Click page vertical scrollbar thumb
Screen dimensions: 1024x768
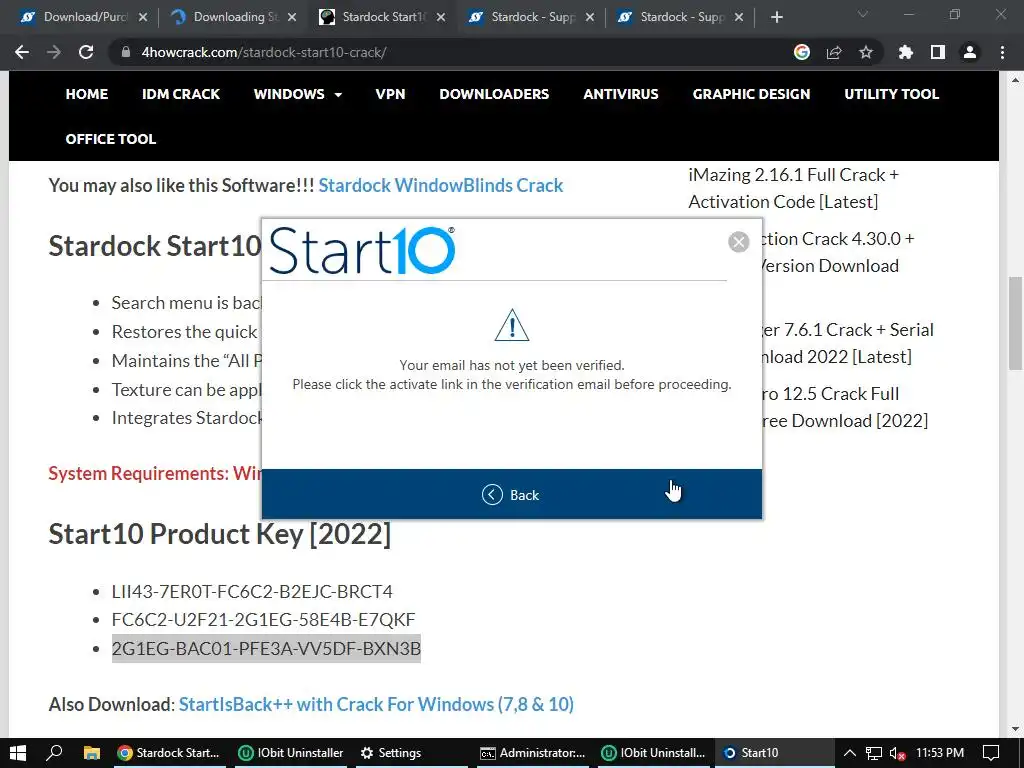pos(1015,323)
